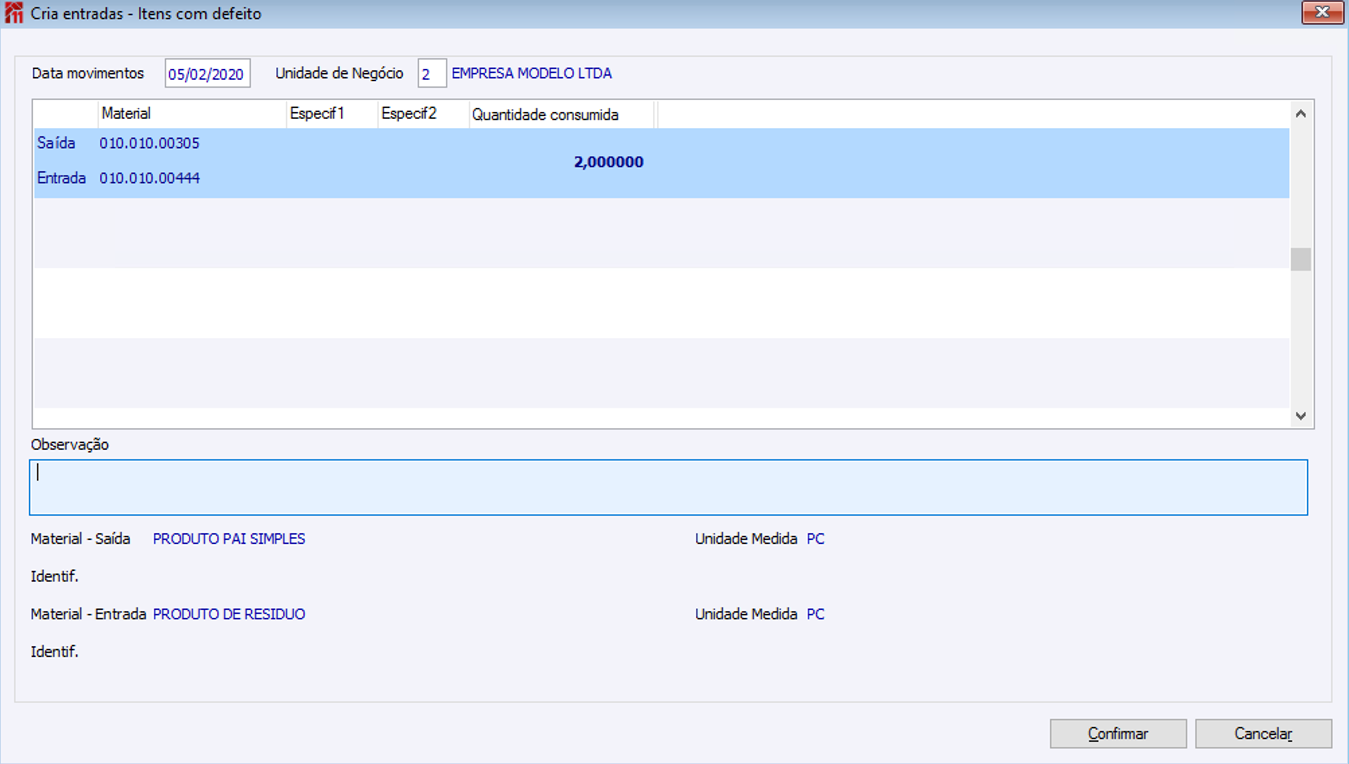Click inside the Observação text box
This screenshot has width=1349, height=764.
tap(668, 487)
